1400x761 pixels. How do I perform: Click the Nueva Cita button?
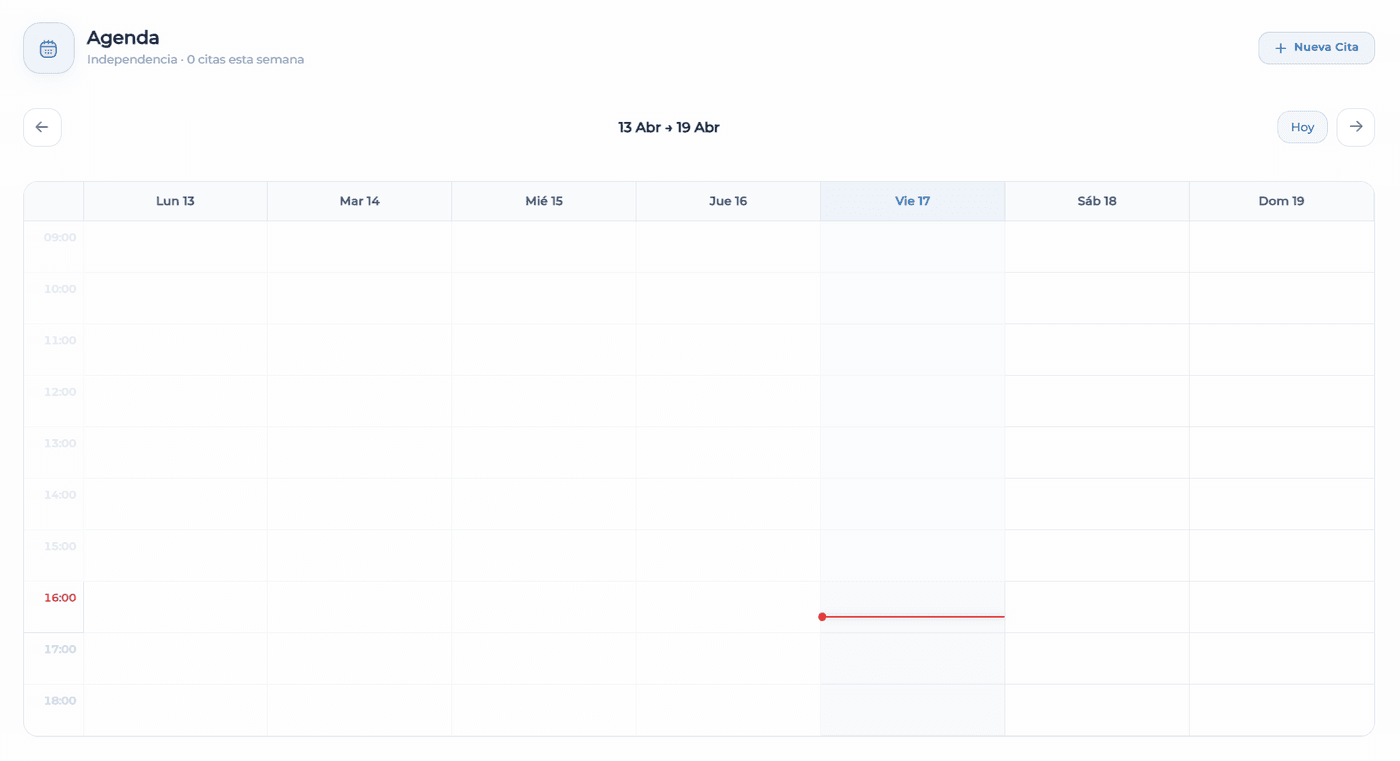(x=1316, y=48)
